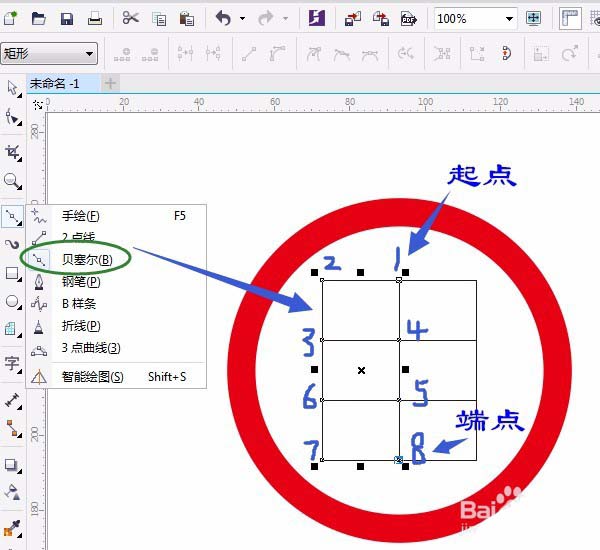Paste from clipboard

(187, 18)
